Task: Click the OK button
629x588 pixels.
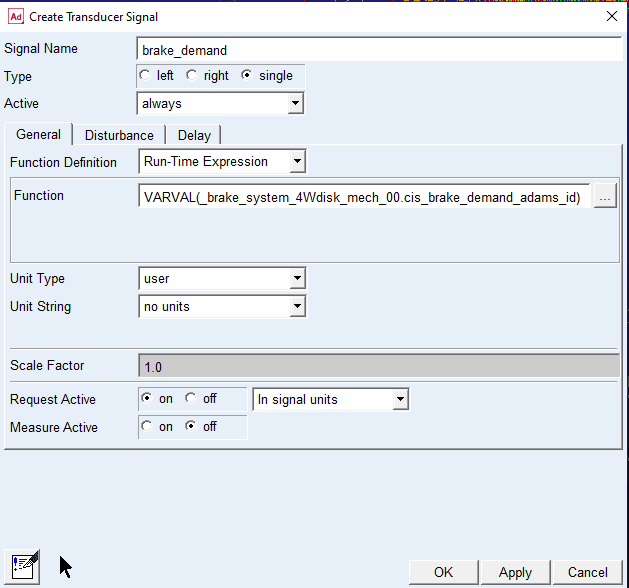Action: coord(443,572)
